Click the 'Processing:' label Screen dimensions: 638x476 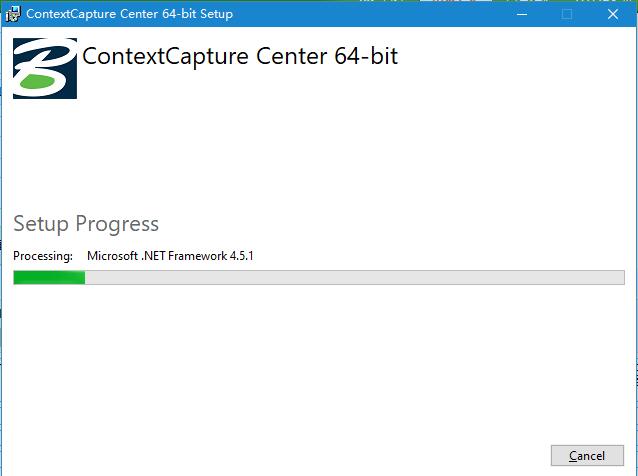click(x=43, y=256)
